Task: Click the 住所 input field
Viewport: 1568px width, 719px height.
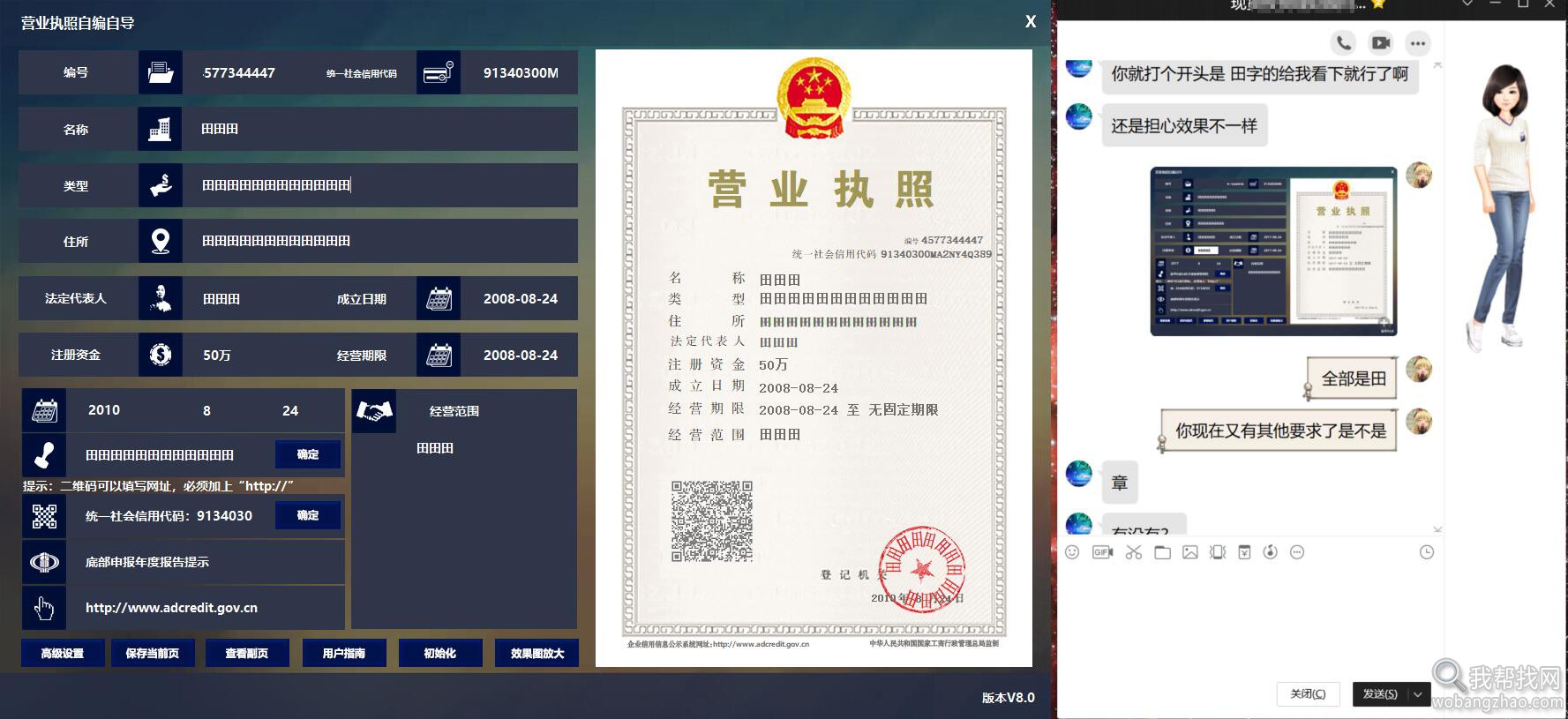Action: [x=380, y=241]
